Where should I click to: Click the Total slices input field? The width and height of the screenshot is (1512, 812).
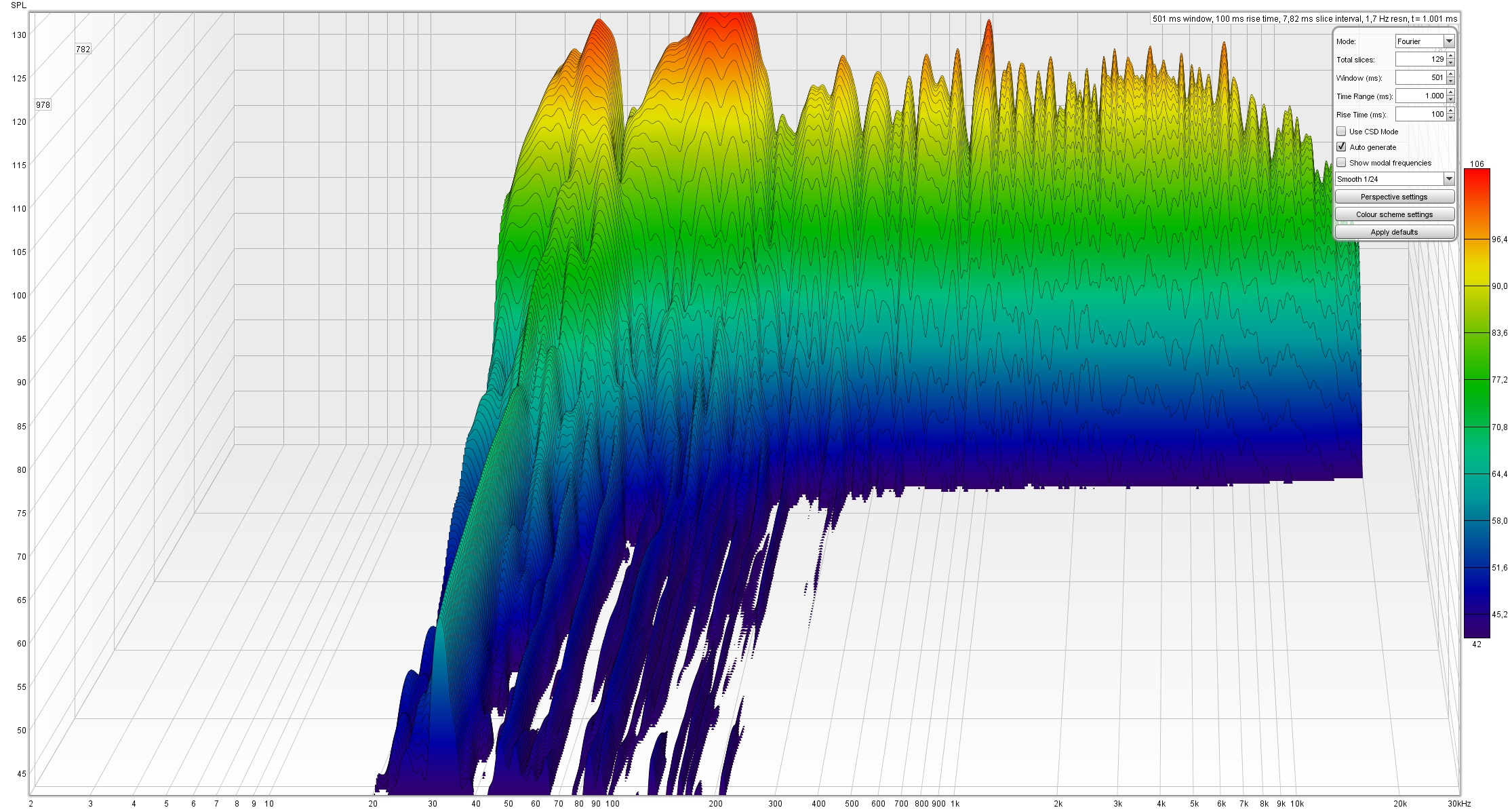1420,60
